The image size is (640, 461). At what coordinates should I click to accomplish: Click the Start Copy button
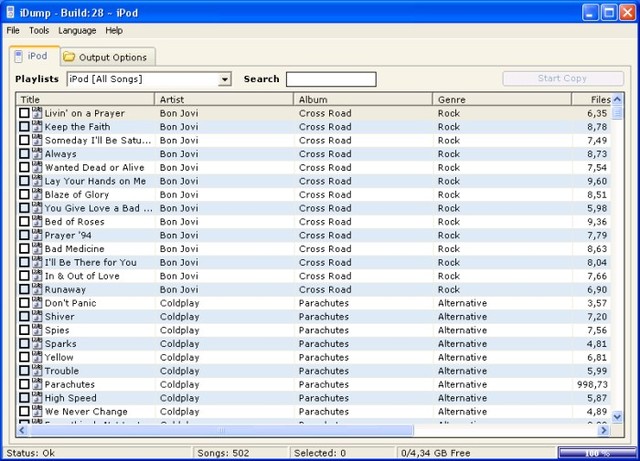click(x=563, y=78)
